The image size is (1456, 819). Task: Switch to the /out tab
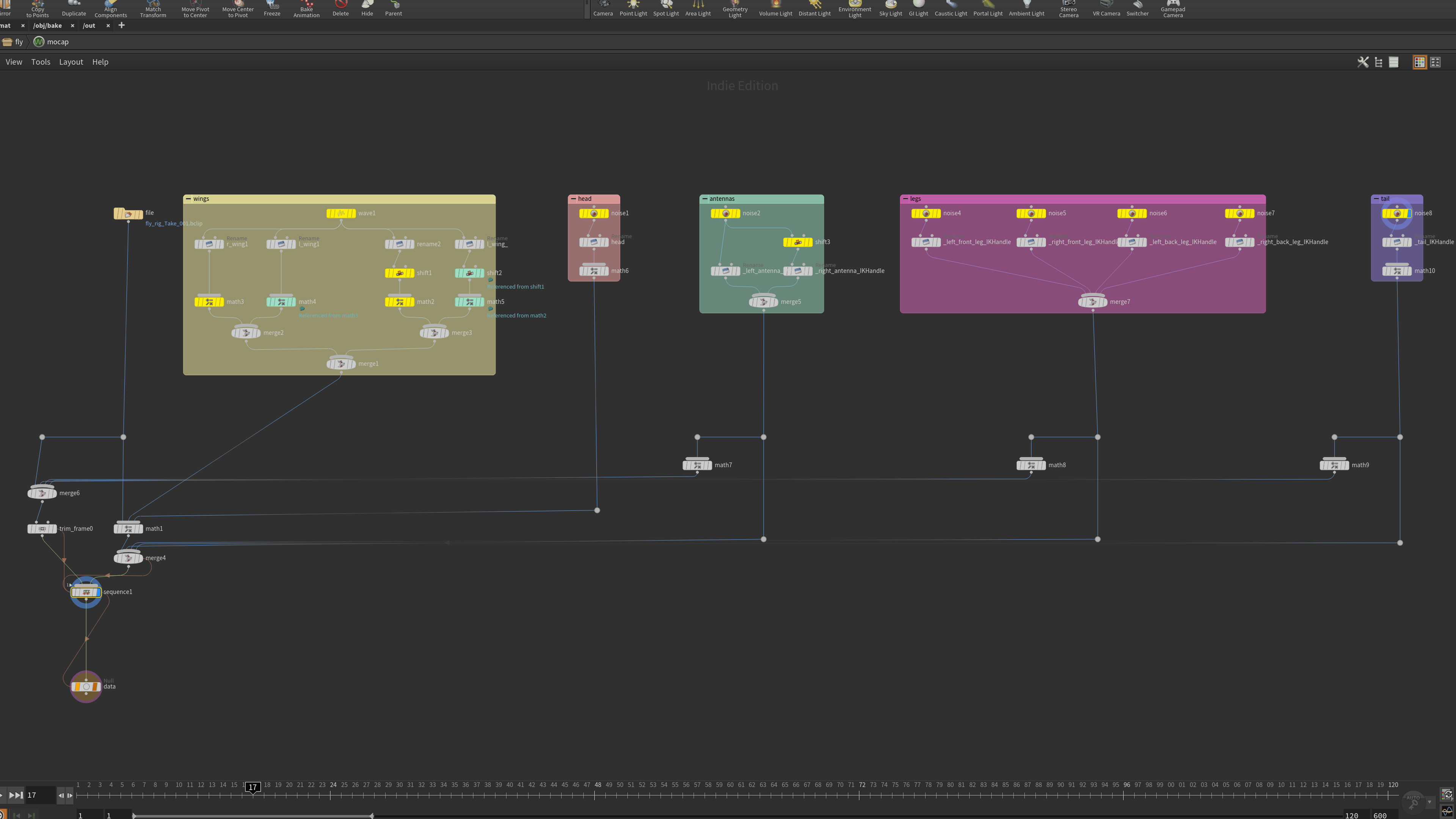(x=89, y=25)
